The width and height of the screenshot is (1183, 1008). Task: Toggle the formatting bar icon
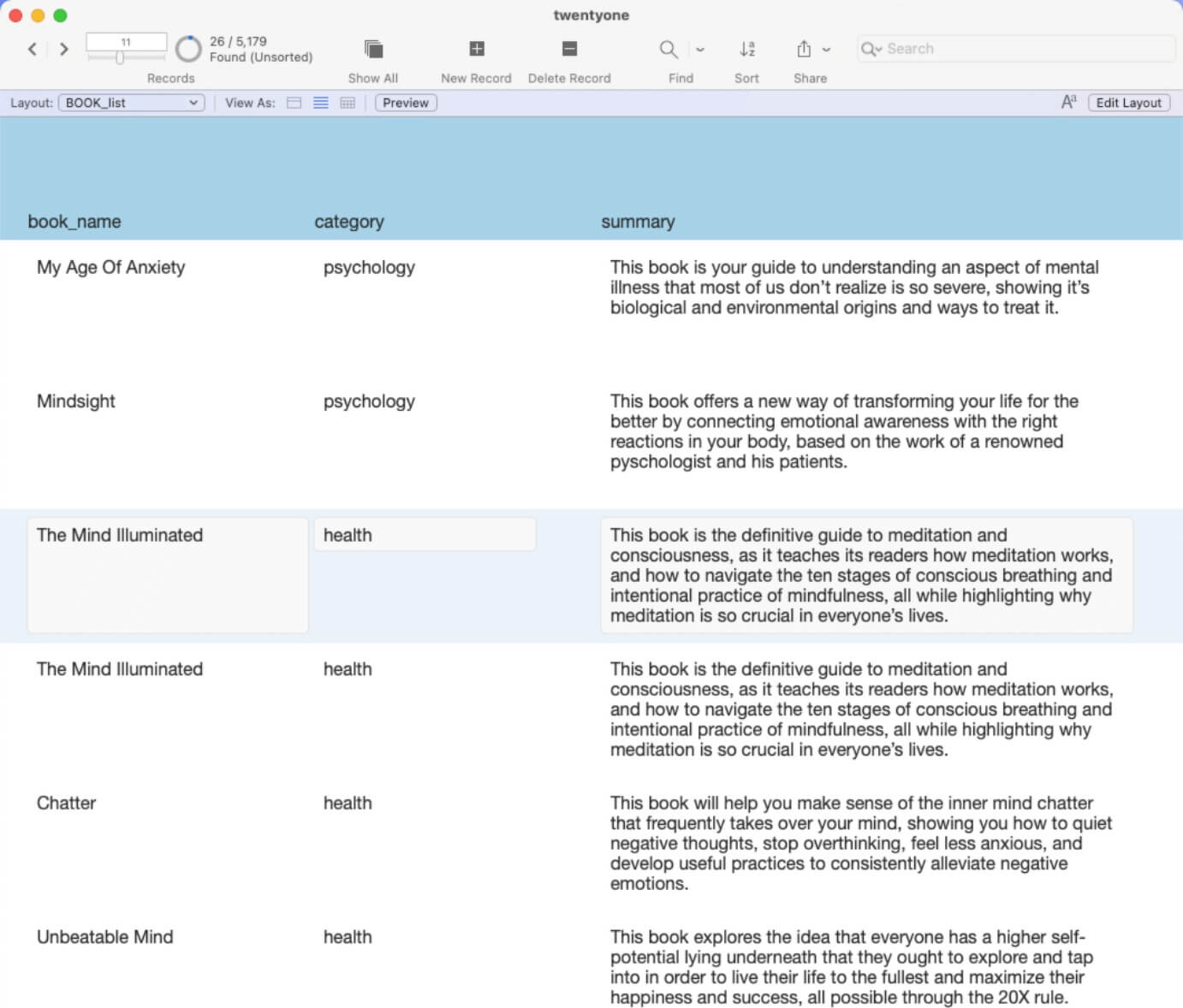[x=1068, y=102]
